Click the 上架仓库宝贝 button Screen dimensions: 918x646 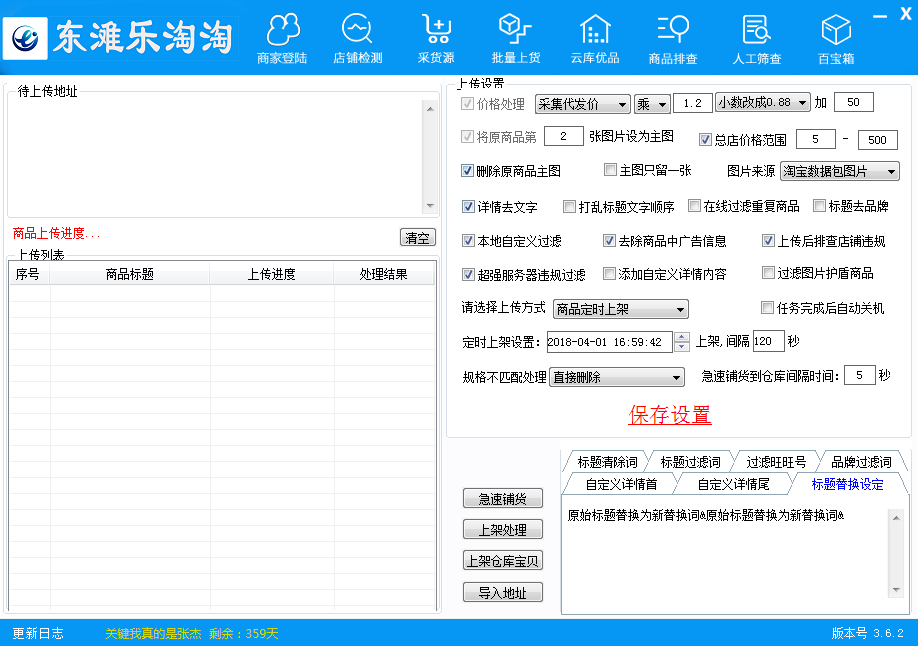(502, 560)
